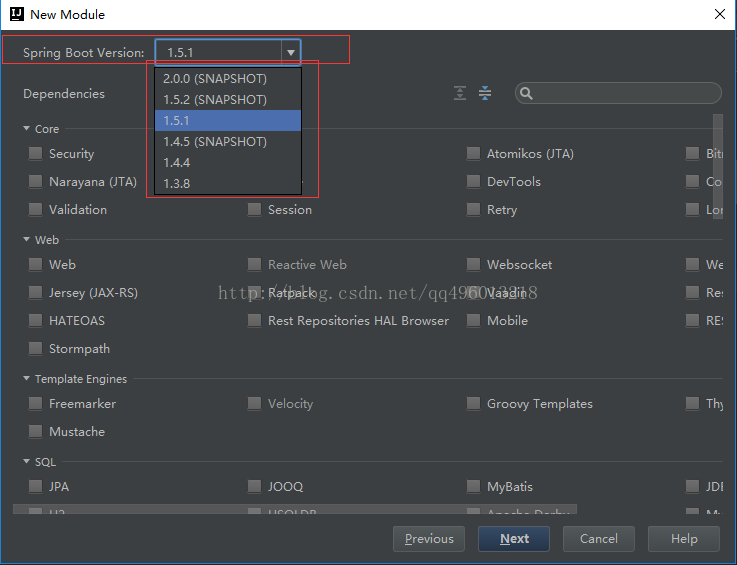Tick the Vaadin checkbox
737x565 pixels.
[473, 293]
